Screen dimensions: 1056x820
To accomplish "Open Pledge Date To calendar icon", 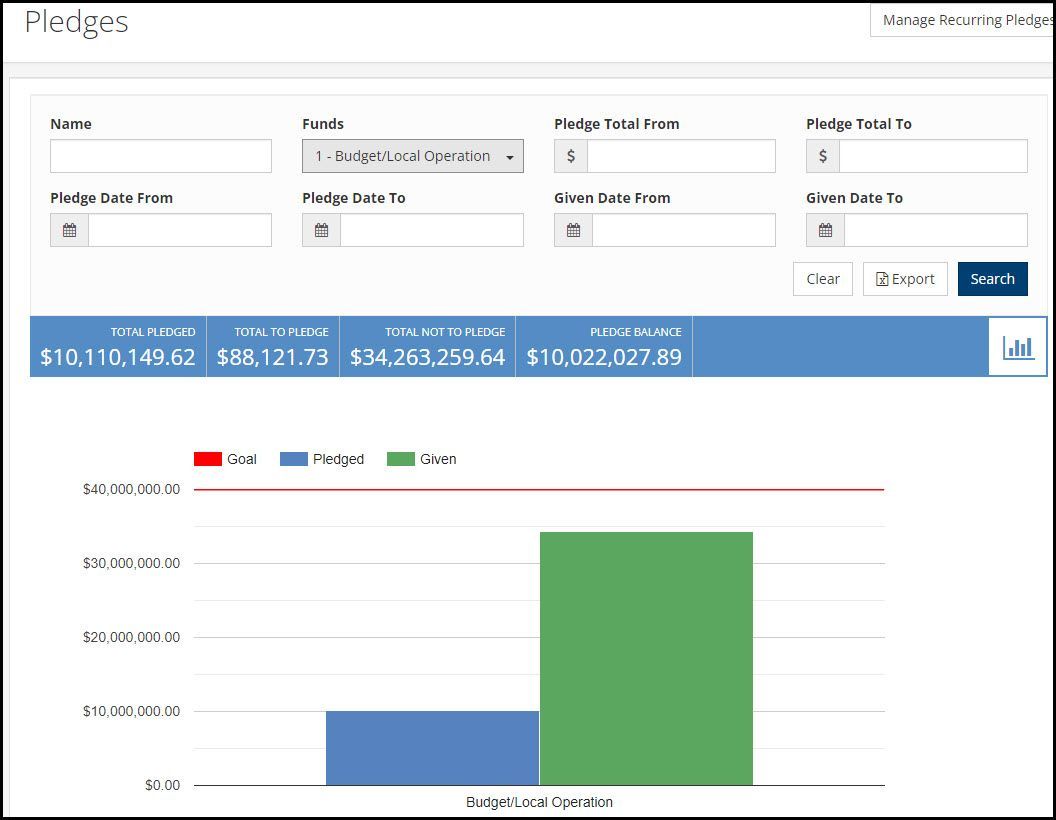I will point(321,230).
